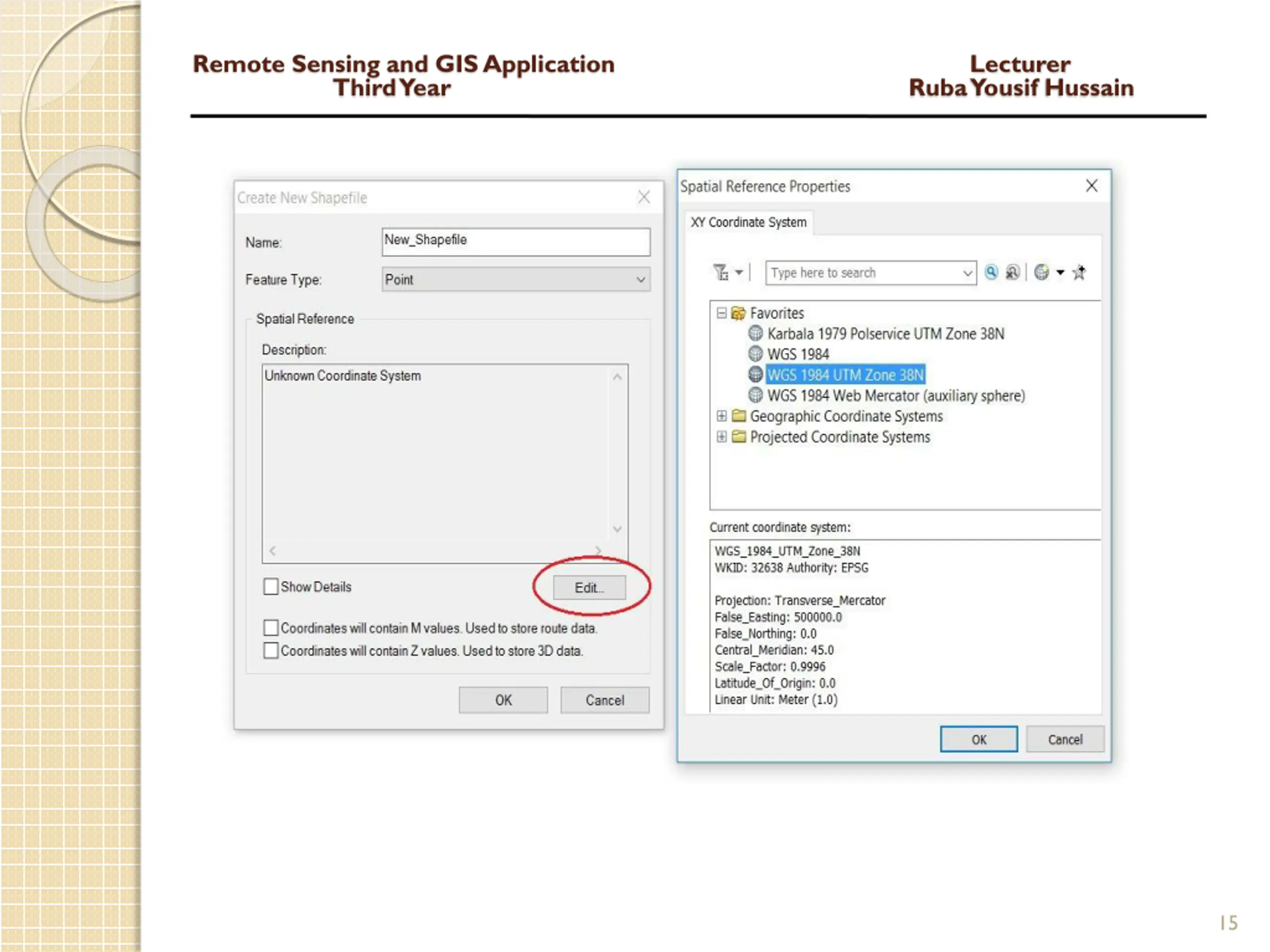Click Central_Meridian: 45.0 text

click(x=774, y=650)
